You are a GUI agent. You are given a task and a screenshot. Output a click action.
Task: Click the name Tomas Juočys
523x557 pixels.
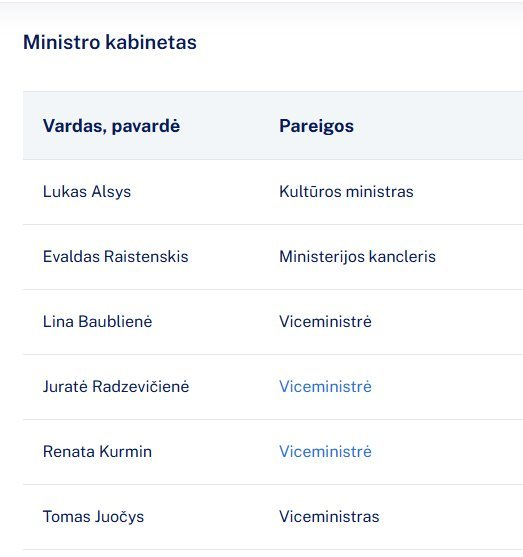[x=93, y=517]
